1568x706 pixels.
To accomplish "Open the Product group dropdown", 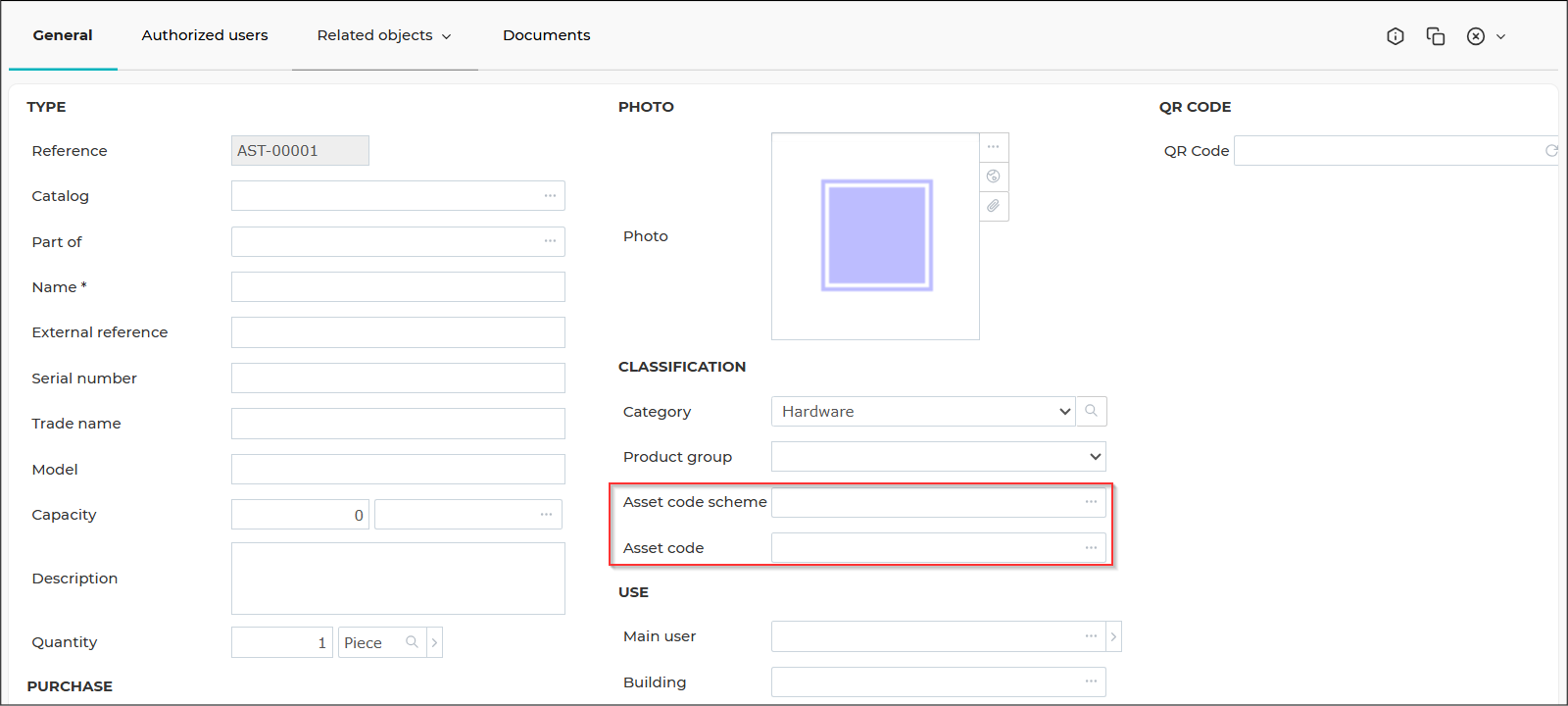I will pos(939,457).
